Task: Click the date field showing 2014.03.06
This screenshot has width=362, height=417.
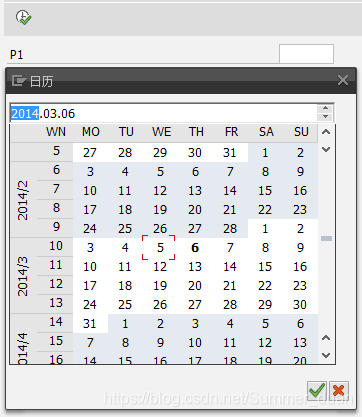Action: [x=163, y=113]
